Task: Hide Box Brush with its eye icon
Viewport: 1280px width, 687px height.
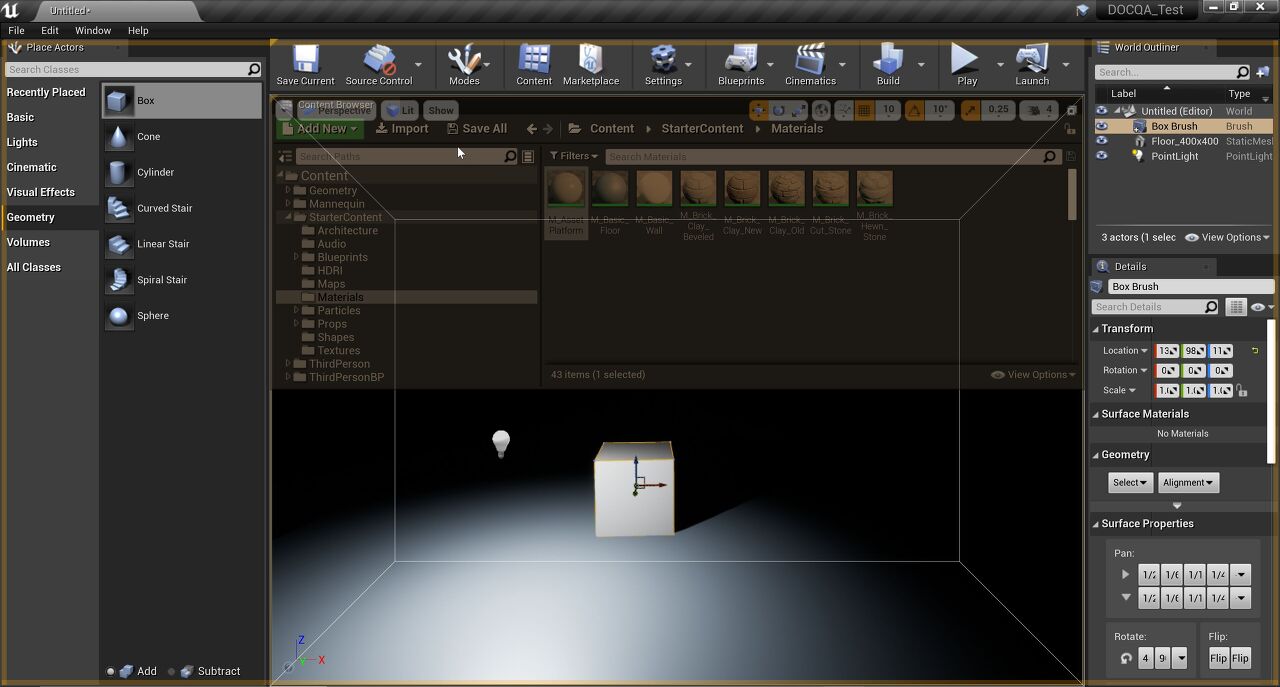Action: coord(1101,126)
